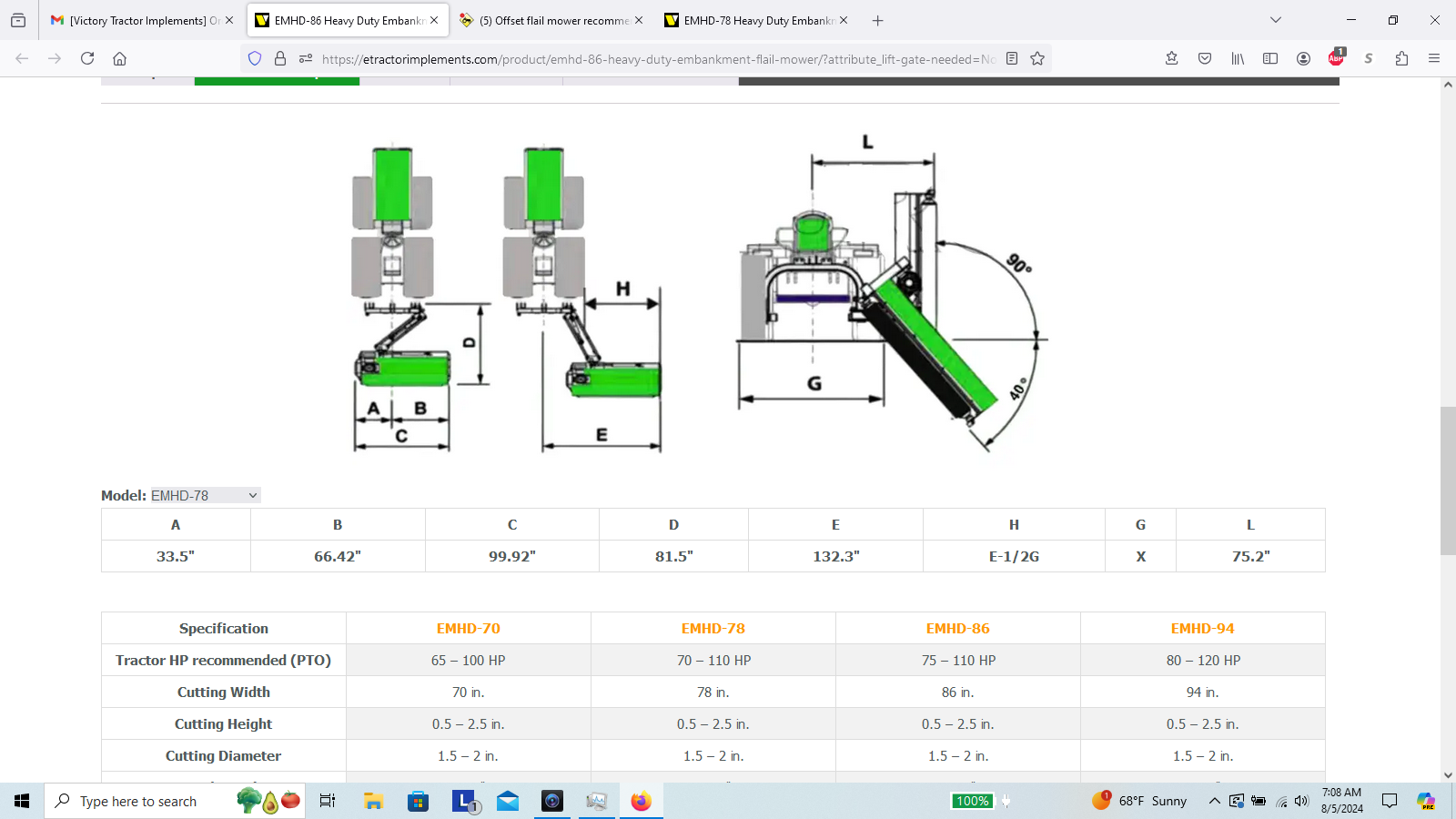This screenshot has width=1456, height=819.
Task: Open the Extensions puzzle icon
Action: click(1401, 58)
